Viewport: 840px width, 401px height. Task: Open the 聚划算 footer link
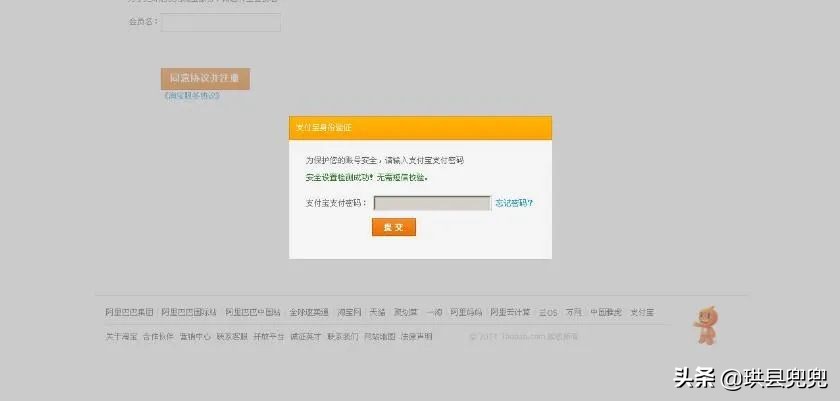click(x=406, y=312)
